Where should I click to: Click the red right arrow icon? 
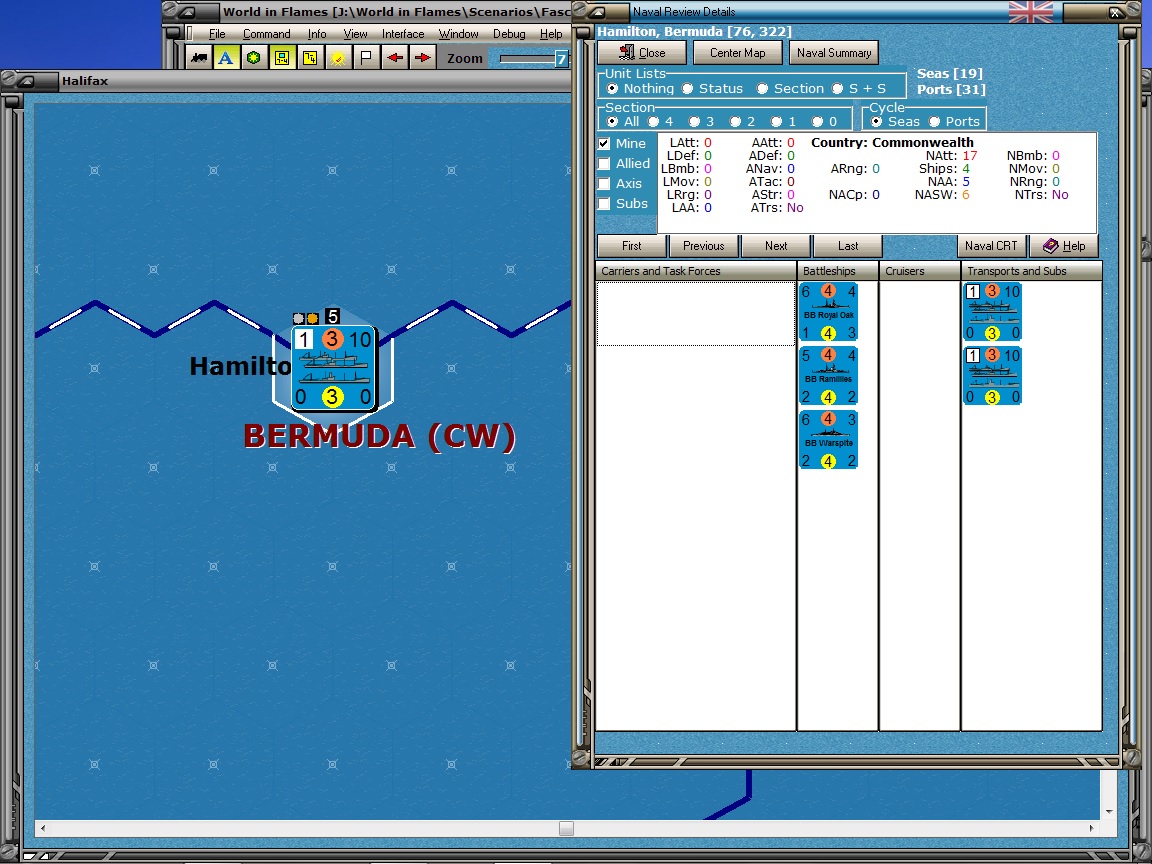click(x=422, y=57)
